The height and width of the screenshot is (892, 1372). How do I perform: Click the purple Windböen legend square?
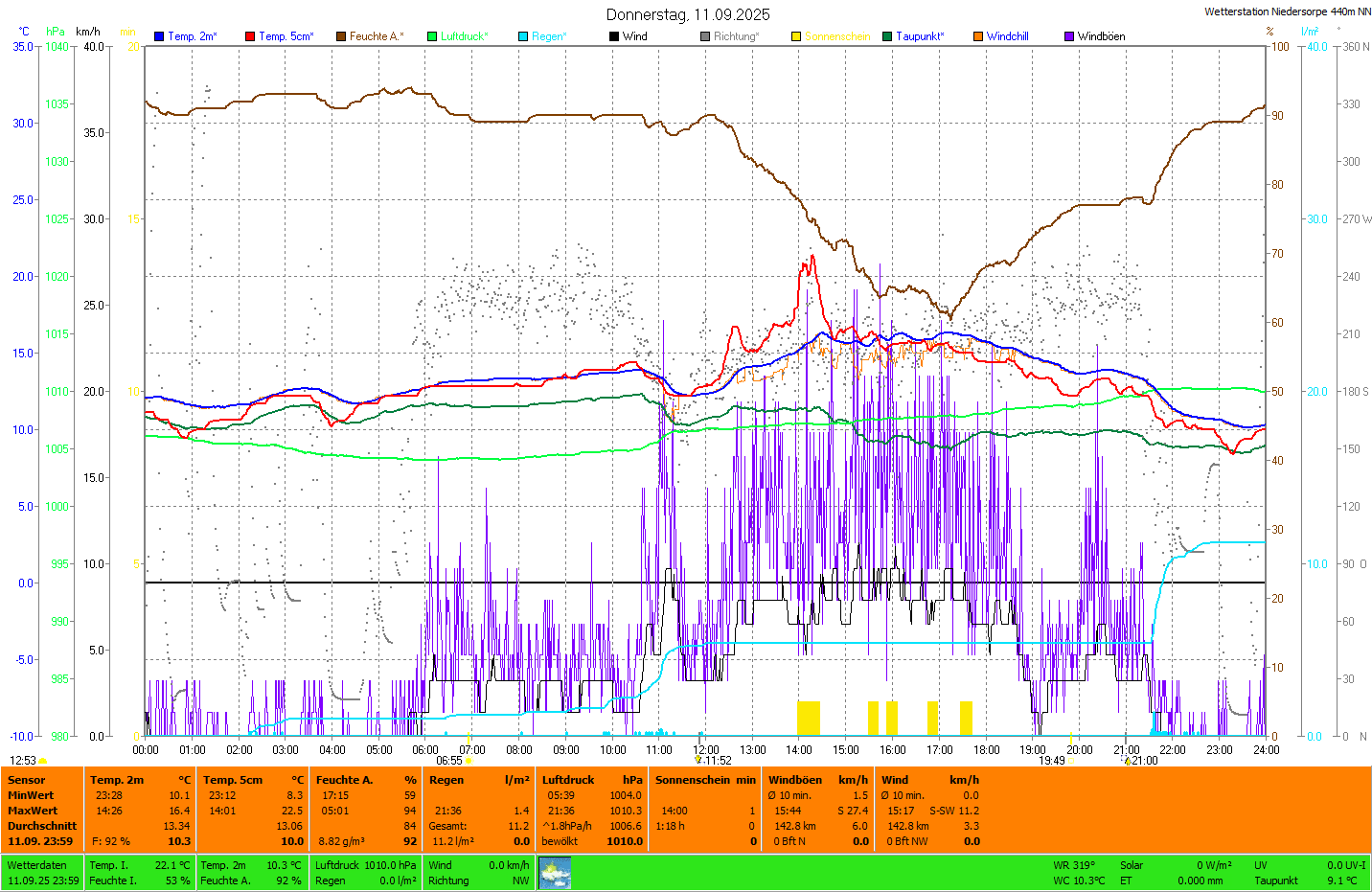point(1069,36)
